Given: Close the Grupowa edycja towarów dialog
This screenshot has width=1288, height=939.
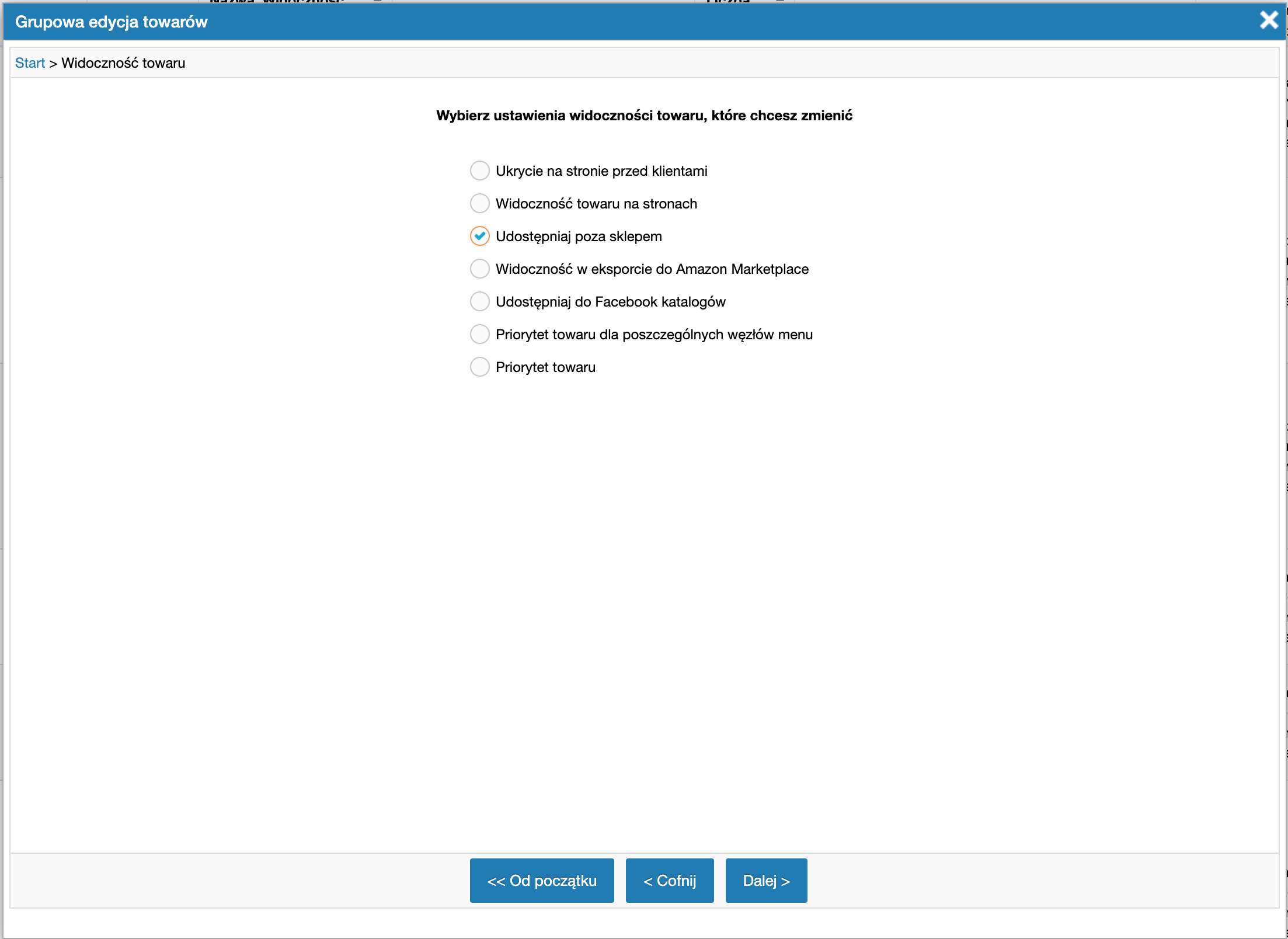Looking at the screenshot, I should click(1269, 20).
